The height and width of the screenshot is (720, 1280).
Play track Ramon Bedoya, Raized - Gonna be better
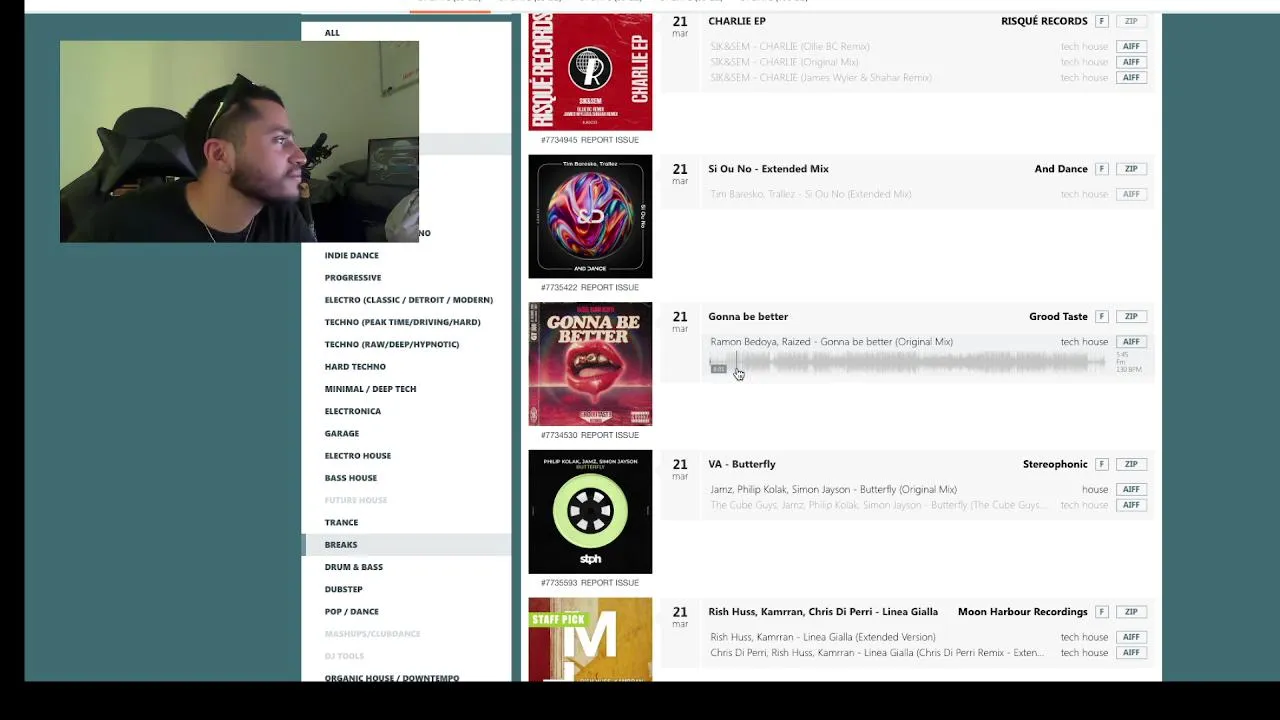click(831, 342)
